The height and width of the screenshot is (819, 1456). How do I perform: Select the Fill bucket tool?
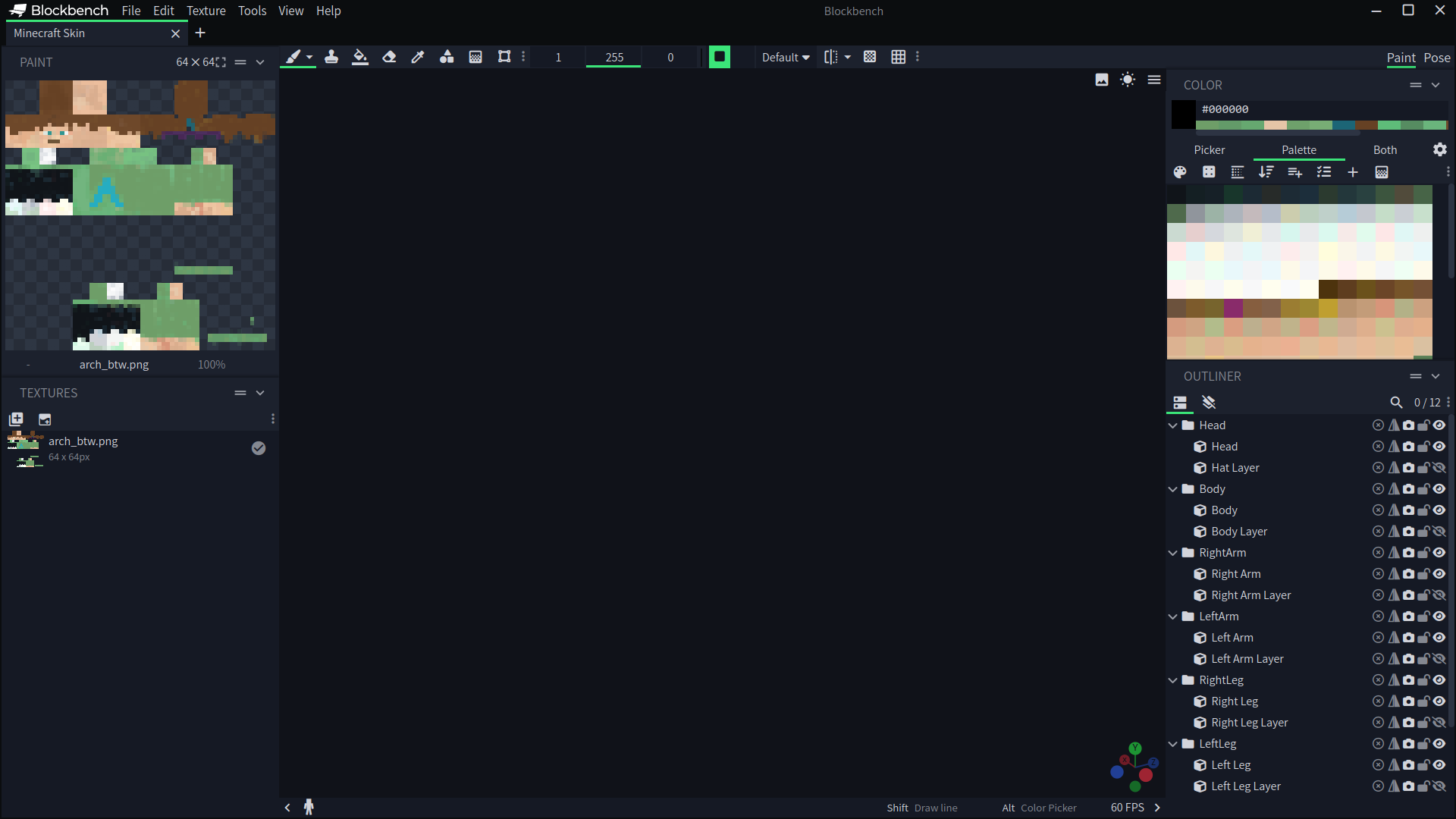click(x=360, y=57)
